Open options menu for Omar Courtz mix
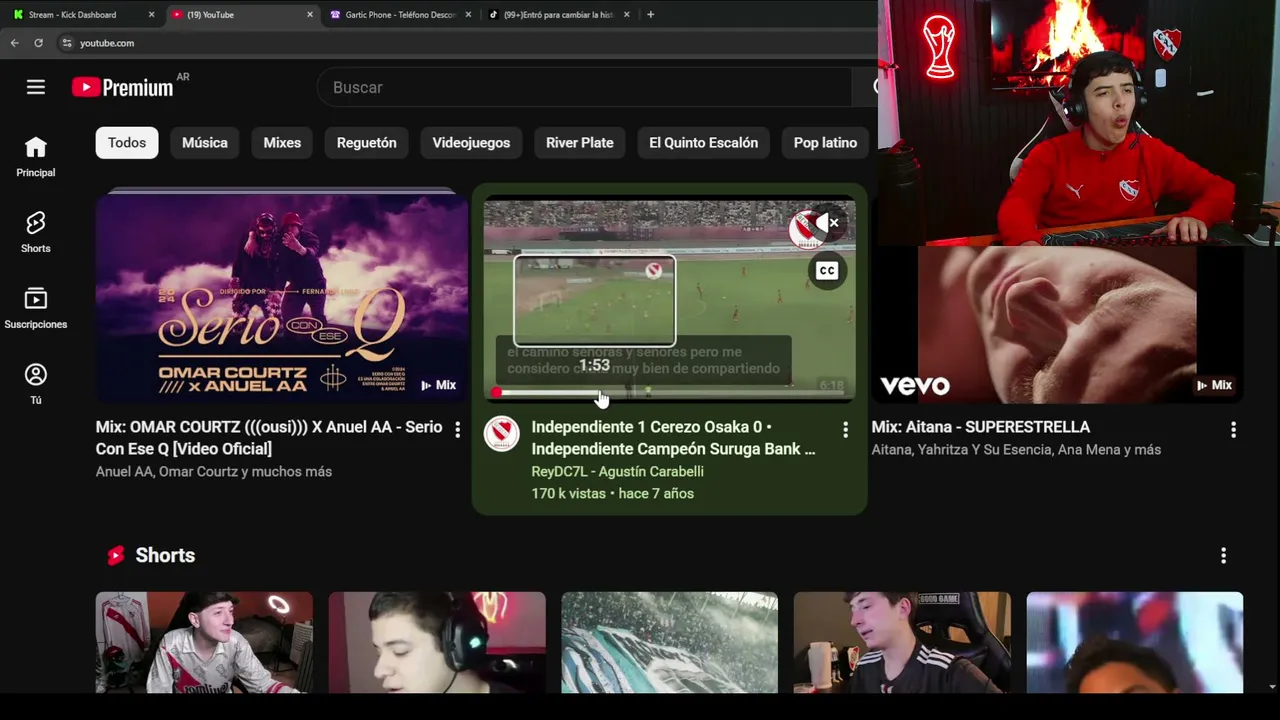The height and width of the screenshot is (720, 1280). pos(457,429)
